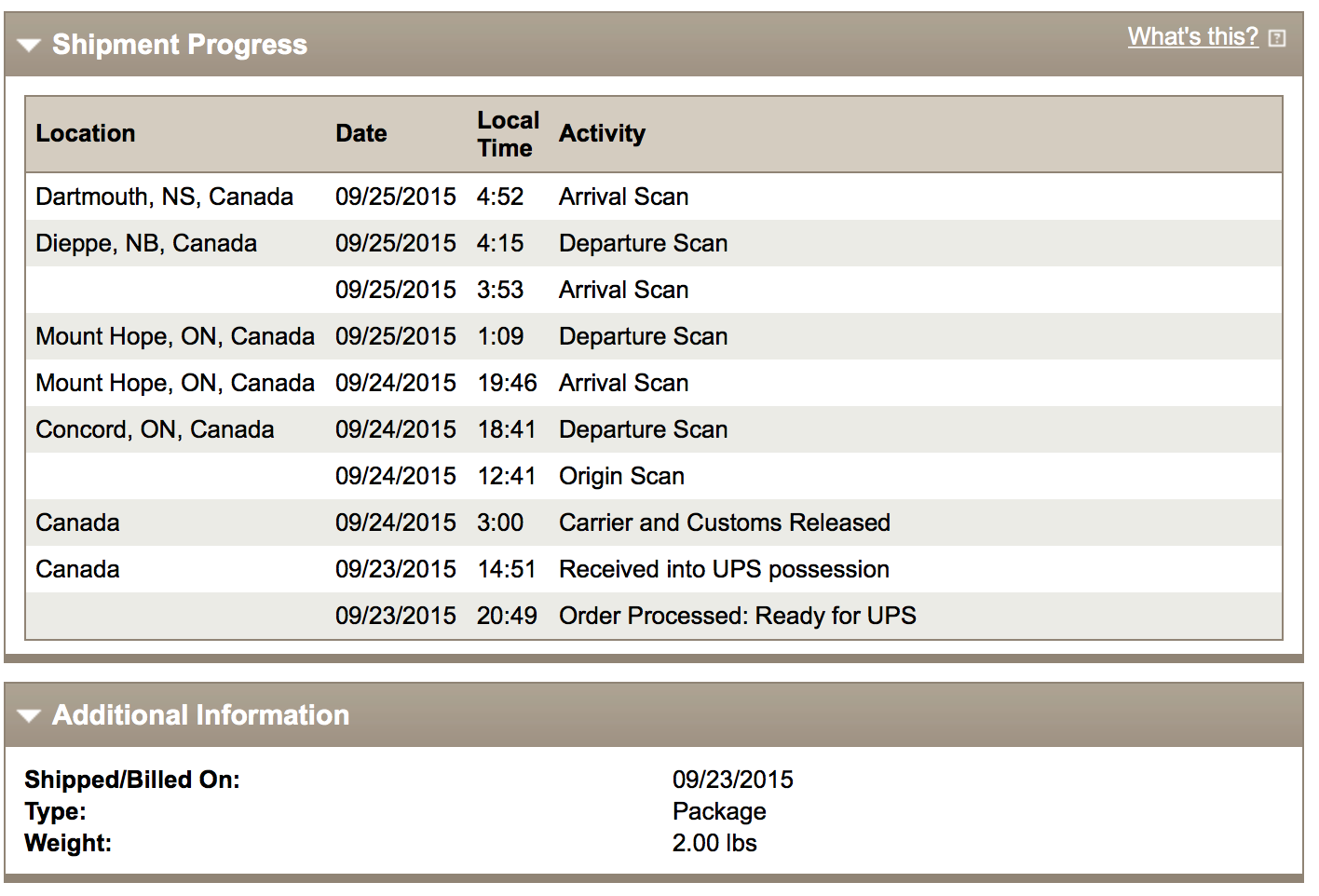Click the Activity column header
Viewport: 1319px width, 896px height.
click(x=602, y=133)
